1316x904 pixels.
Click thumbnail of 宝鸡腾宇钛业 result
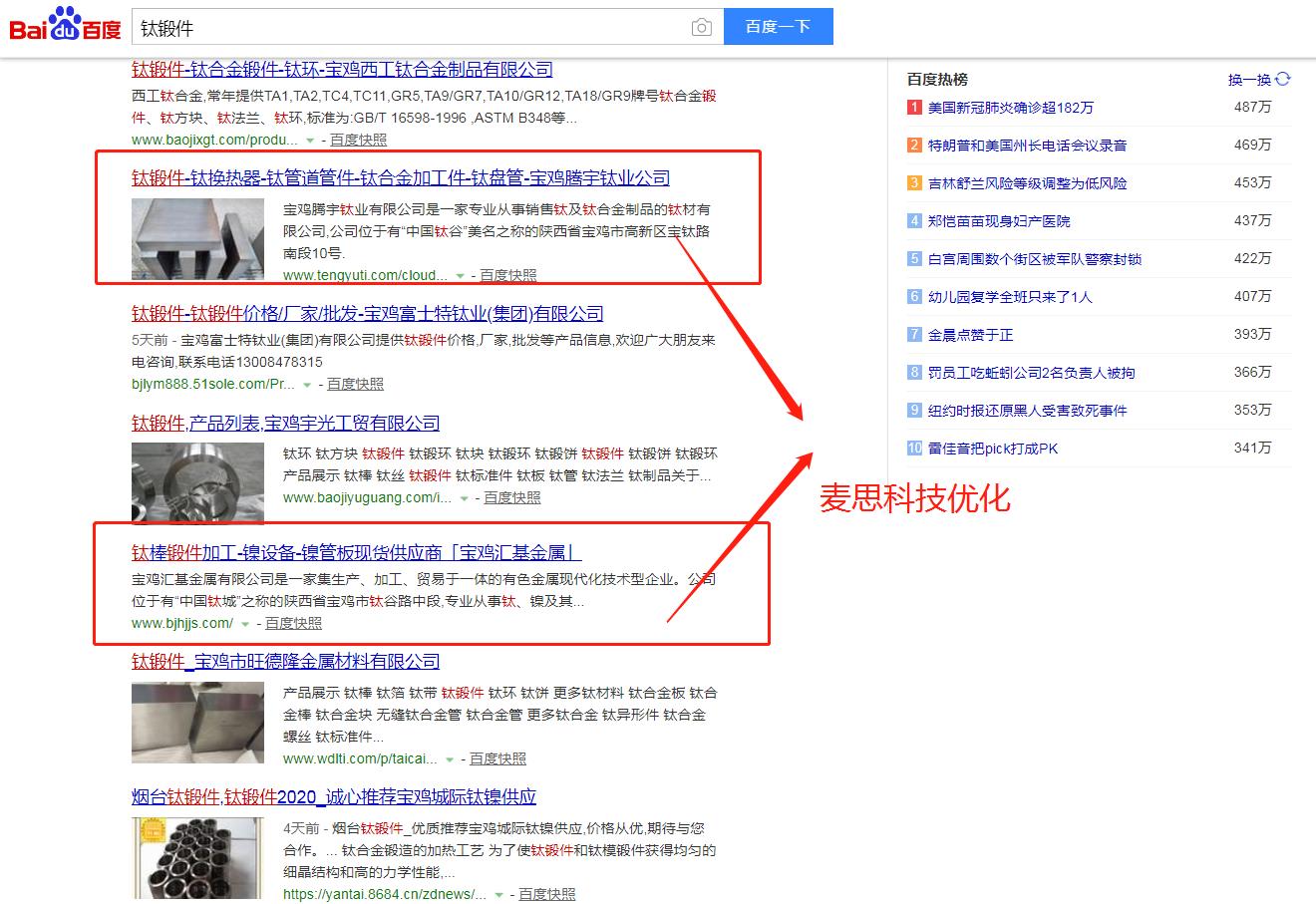point(197,239)
